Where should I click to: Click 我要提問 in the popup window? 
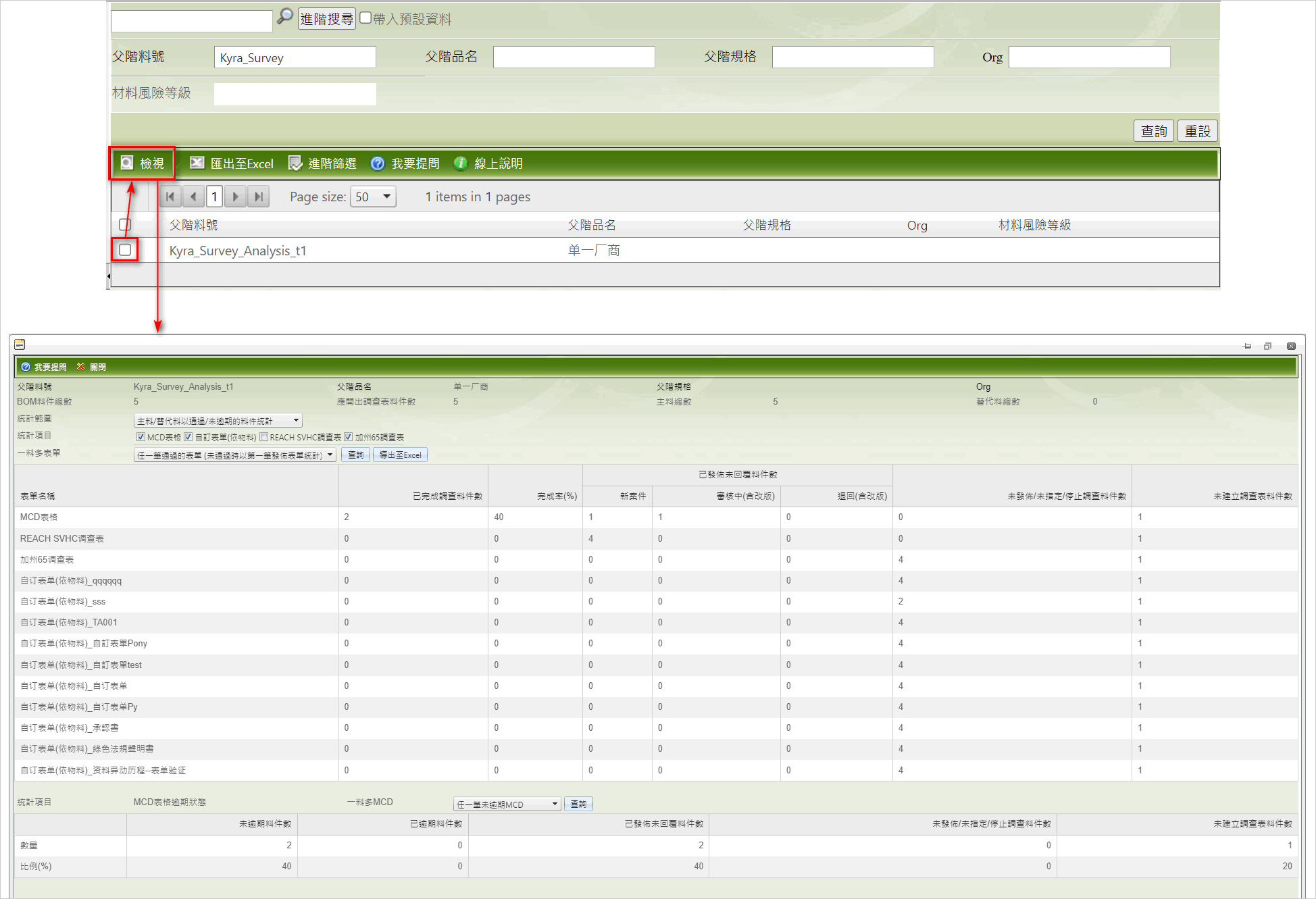(45, 367)
